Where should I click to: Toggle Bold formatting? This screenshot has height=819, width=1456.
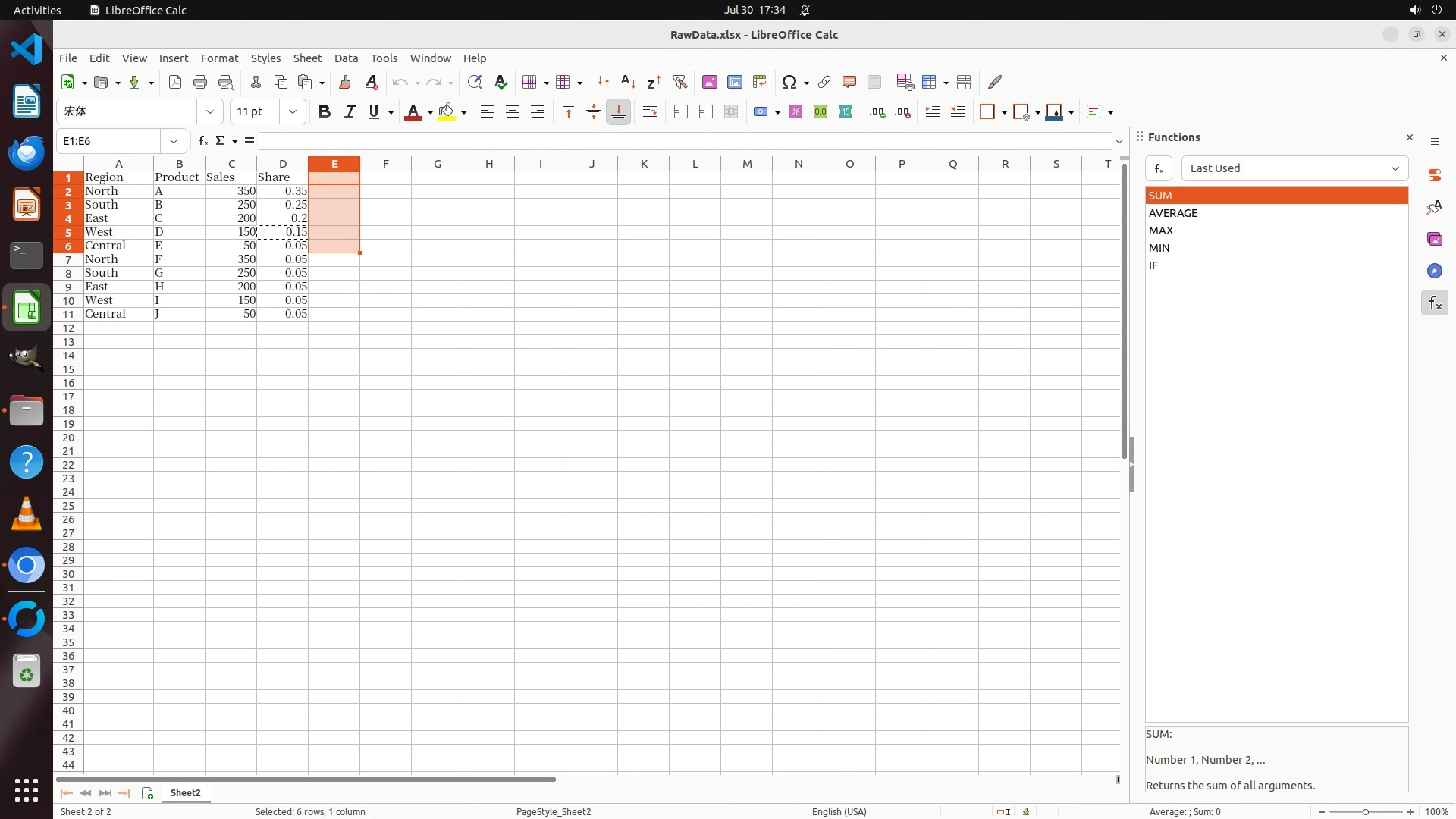[325, 112]
